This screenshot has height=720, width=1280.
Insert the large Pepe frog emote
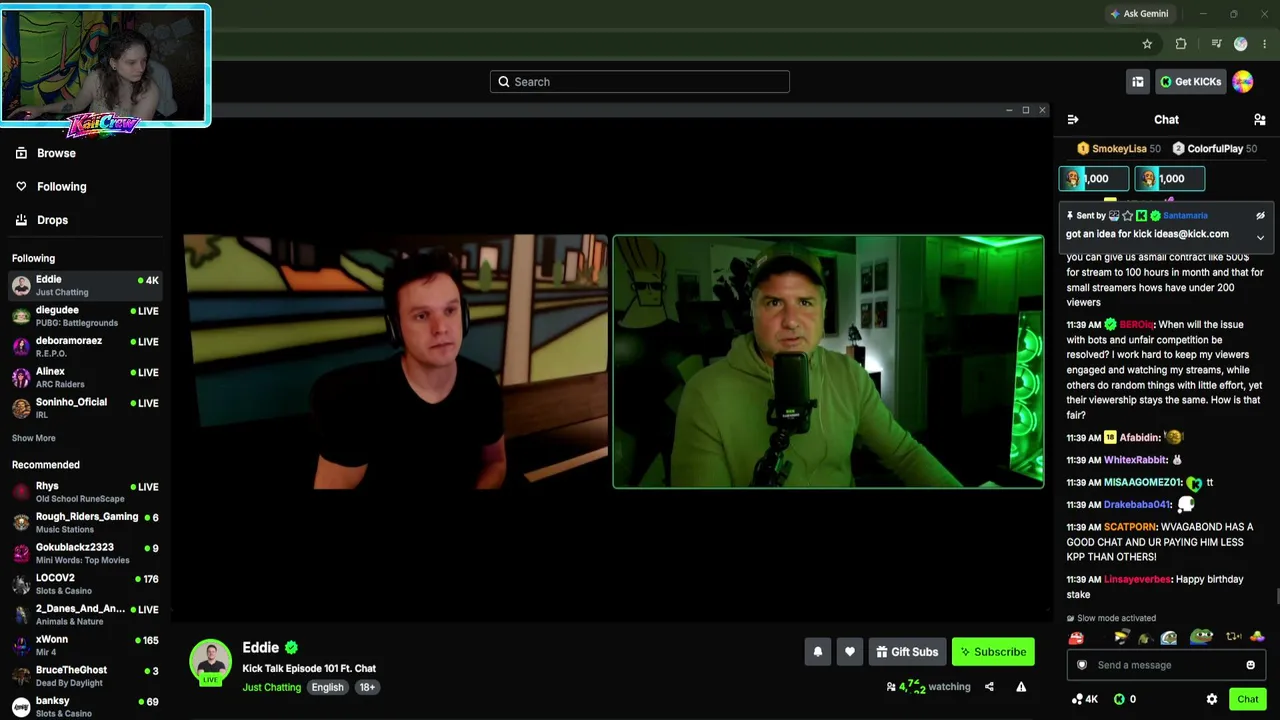click(1201, 637)
